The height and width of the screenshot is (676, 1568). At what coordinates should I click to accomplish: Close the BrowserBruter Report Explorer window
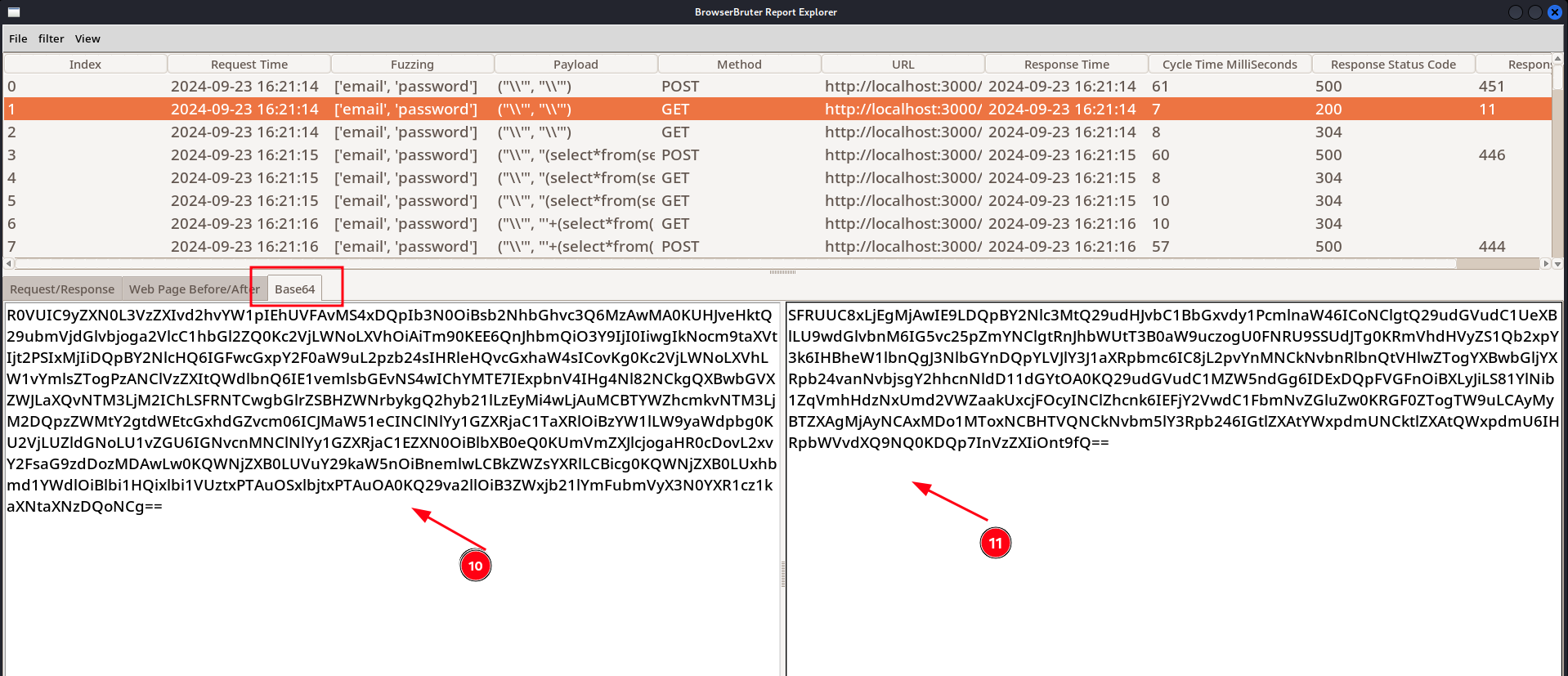point(1555,12)
